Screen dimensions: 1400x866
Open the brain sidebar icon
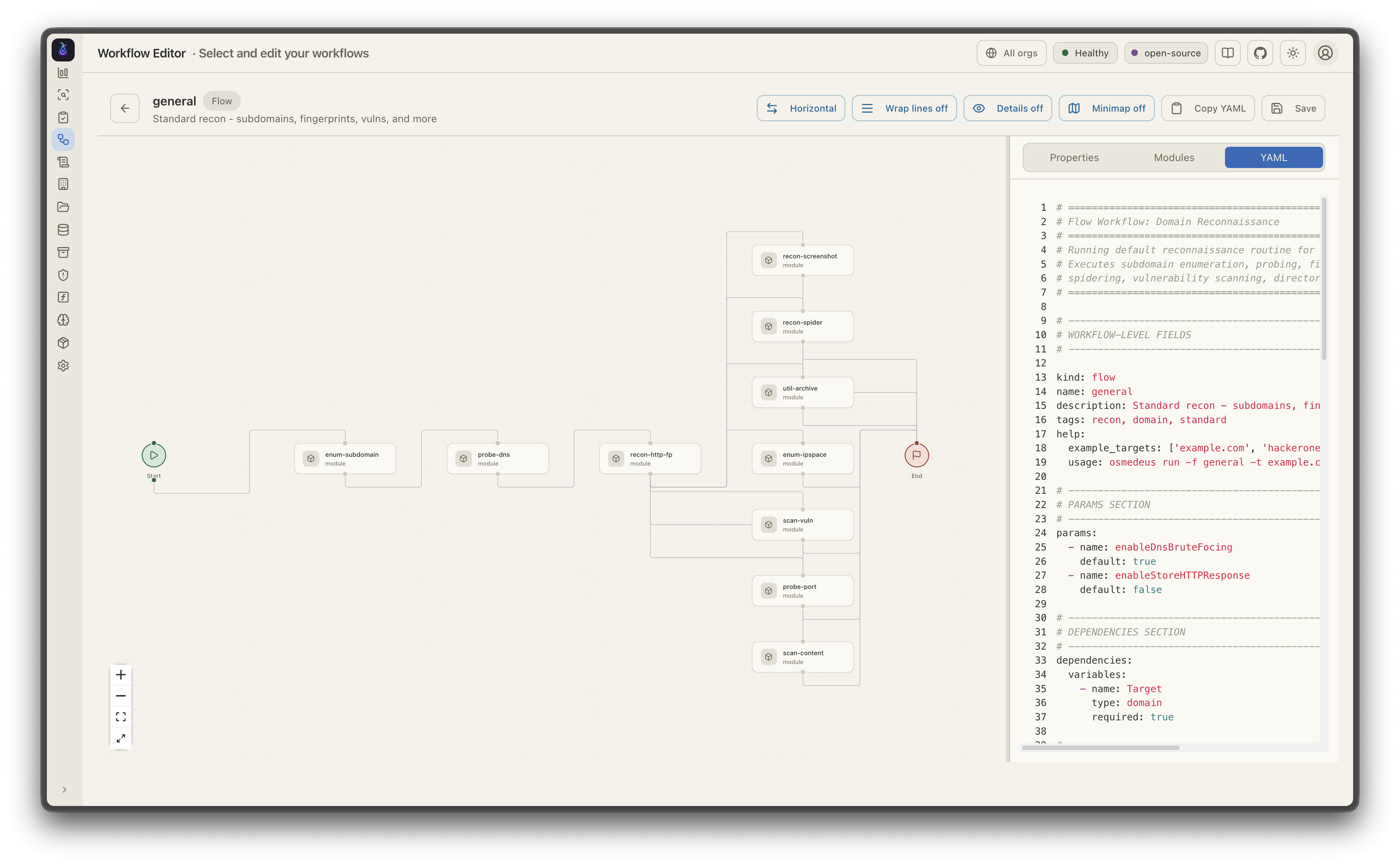[63, 320]
